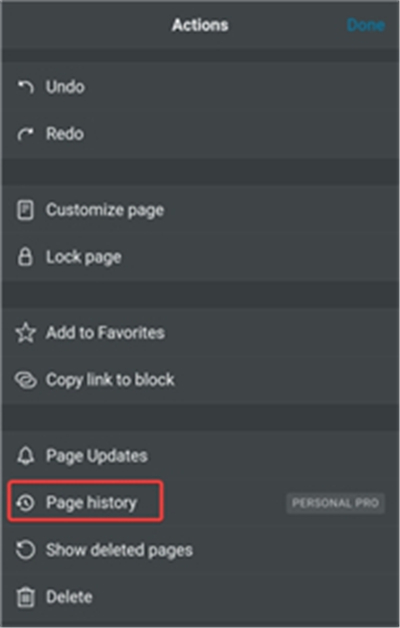Select Copy link to block
Viewport: 400px width, 628px height.
[x=200, y=380]
